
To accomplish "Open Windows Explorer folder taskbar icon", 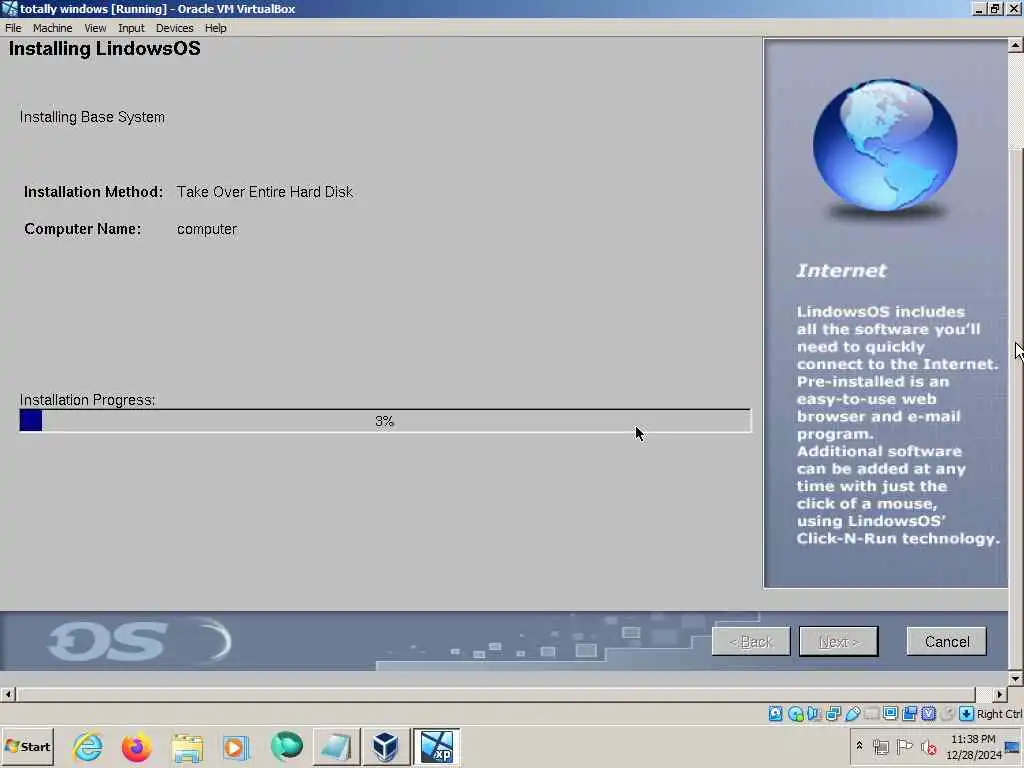I will pyautogui.click(x=187, y=746).
